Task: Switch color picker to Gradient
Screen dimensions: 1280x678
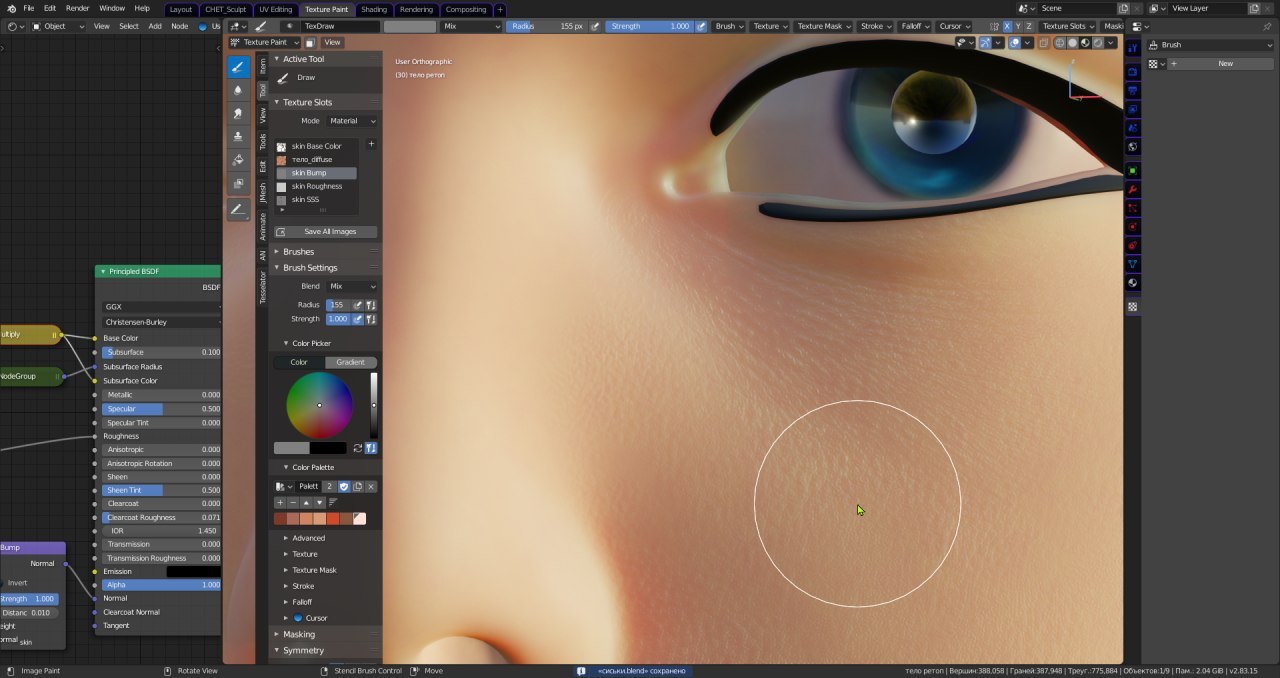Action: point(350,362)
